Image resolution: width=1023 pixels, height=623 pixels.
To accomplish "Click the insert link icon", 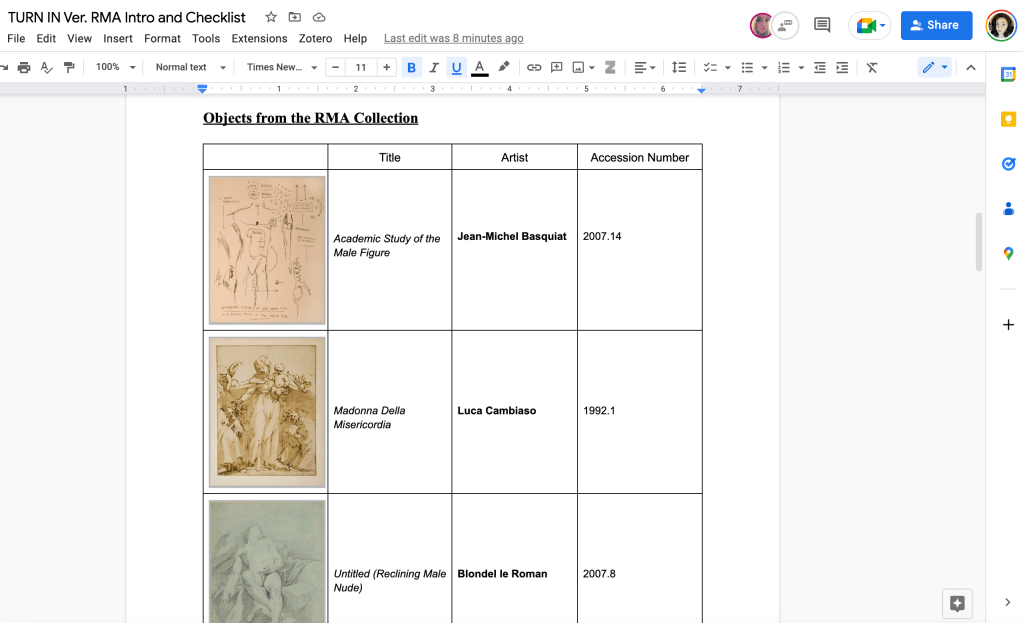I will 534,67.
